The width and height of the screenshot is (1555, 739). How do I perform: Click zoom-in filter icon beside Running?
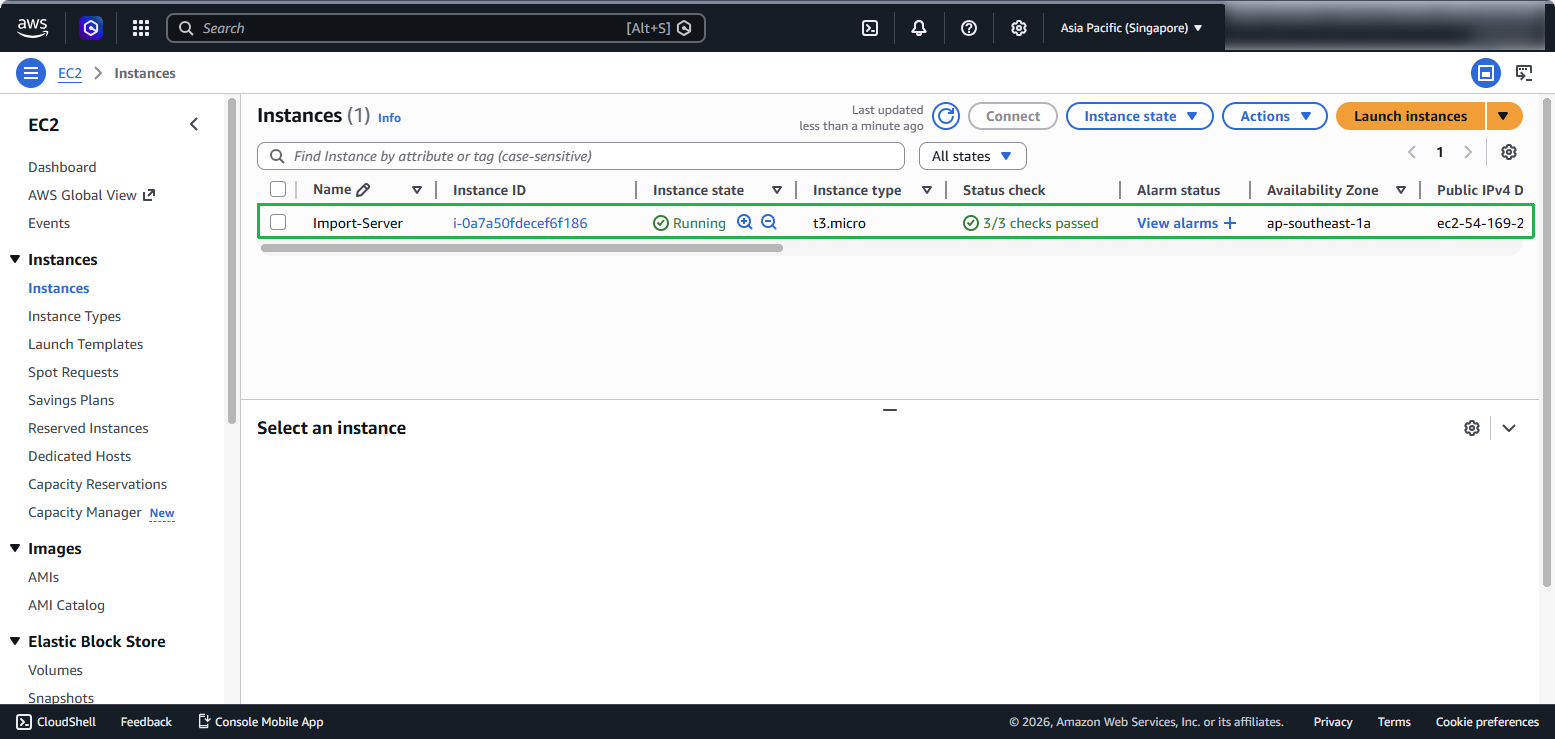pos(744,222)
